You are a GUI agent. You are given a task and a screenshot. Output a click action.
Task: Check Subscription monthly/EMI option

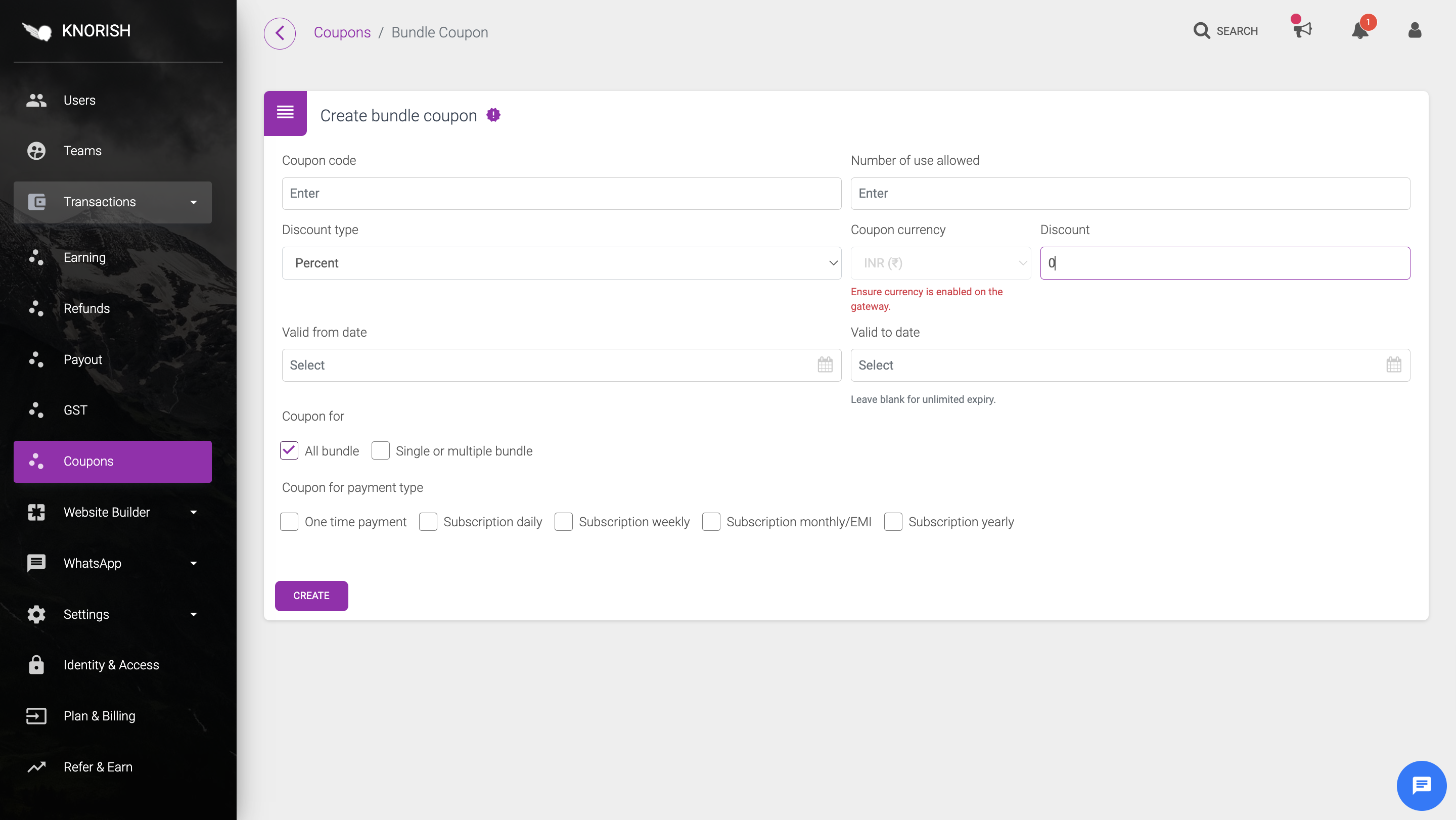pyautogui.click(x=711, y=521)
